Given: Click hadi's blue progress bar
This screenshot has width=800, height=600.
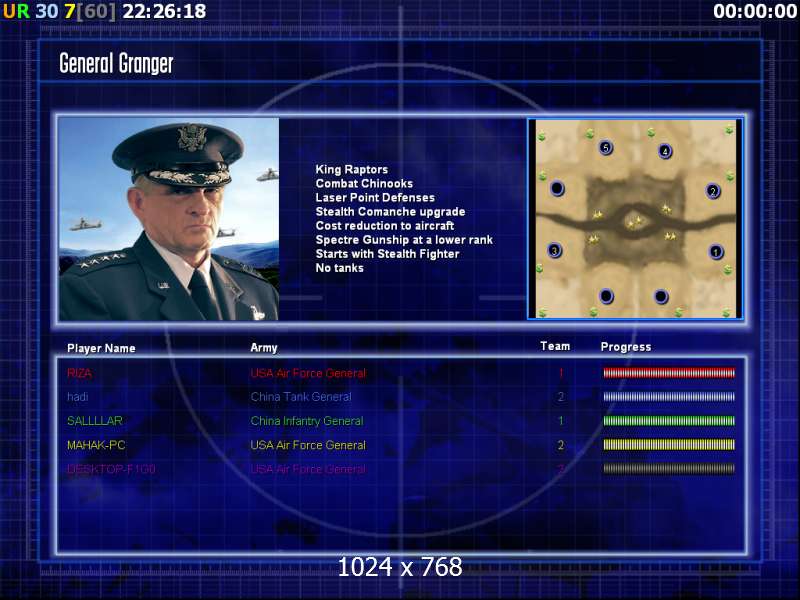Looking at the screenshot, I should pyautogui.click(x=669, y=396).
